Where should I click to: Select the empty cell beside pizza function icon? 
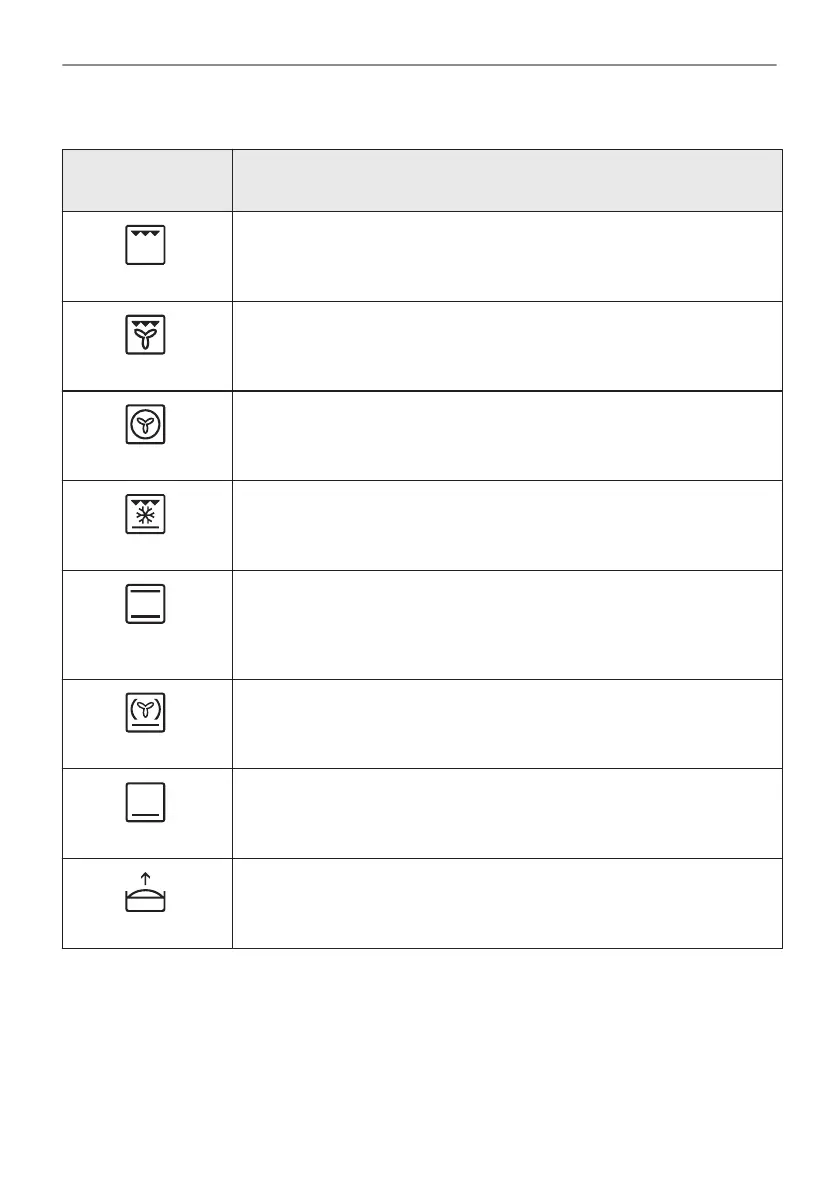click(506, 723)
